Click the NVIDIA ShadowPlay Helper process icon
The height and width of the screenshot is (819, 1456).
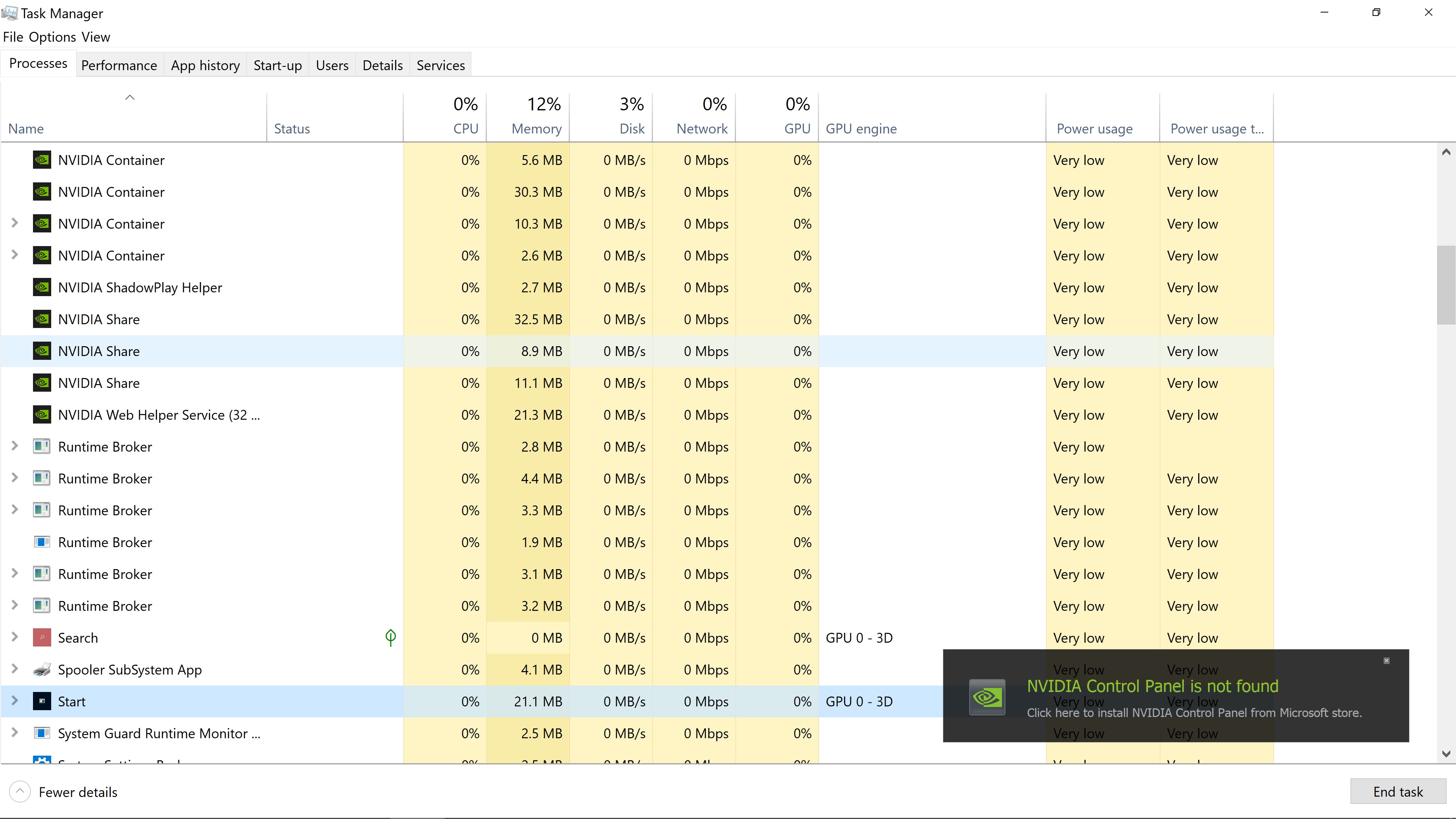42,287
